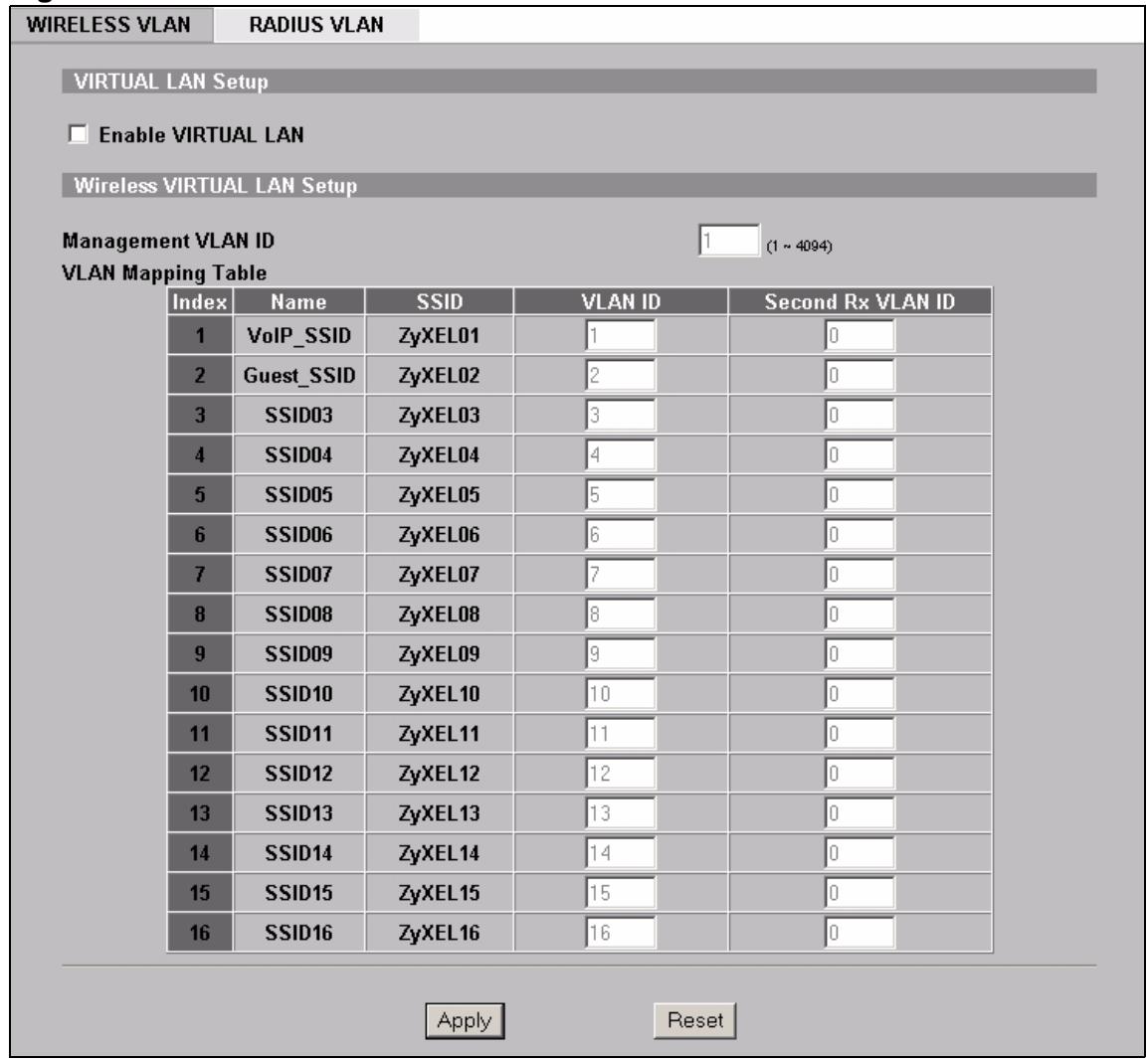Edit VLAN ID field for SSID14

[620, 853]
